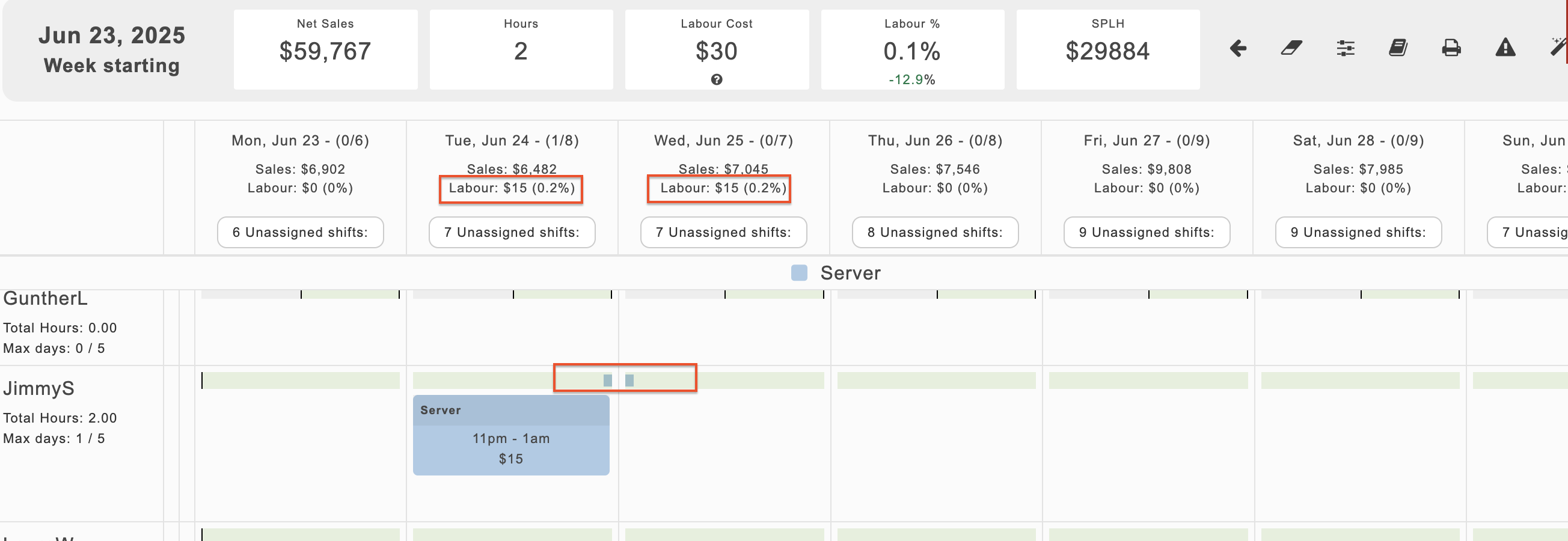This screenshot has height=541, width=1568.
Task: Select the Wed, Jun 25 column header
Action: [x=723, y=141]
